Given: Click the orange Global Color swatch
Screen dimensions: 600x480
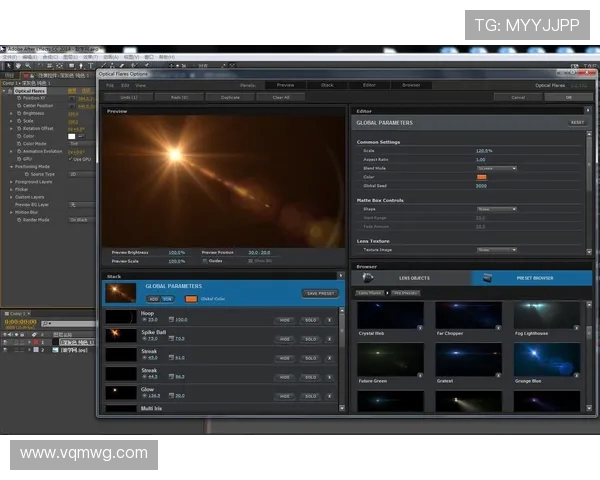Looking at the screenshot, I should pyautogui.click(x=191, y=298).
